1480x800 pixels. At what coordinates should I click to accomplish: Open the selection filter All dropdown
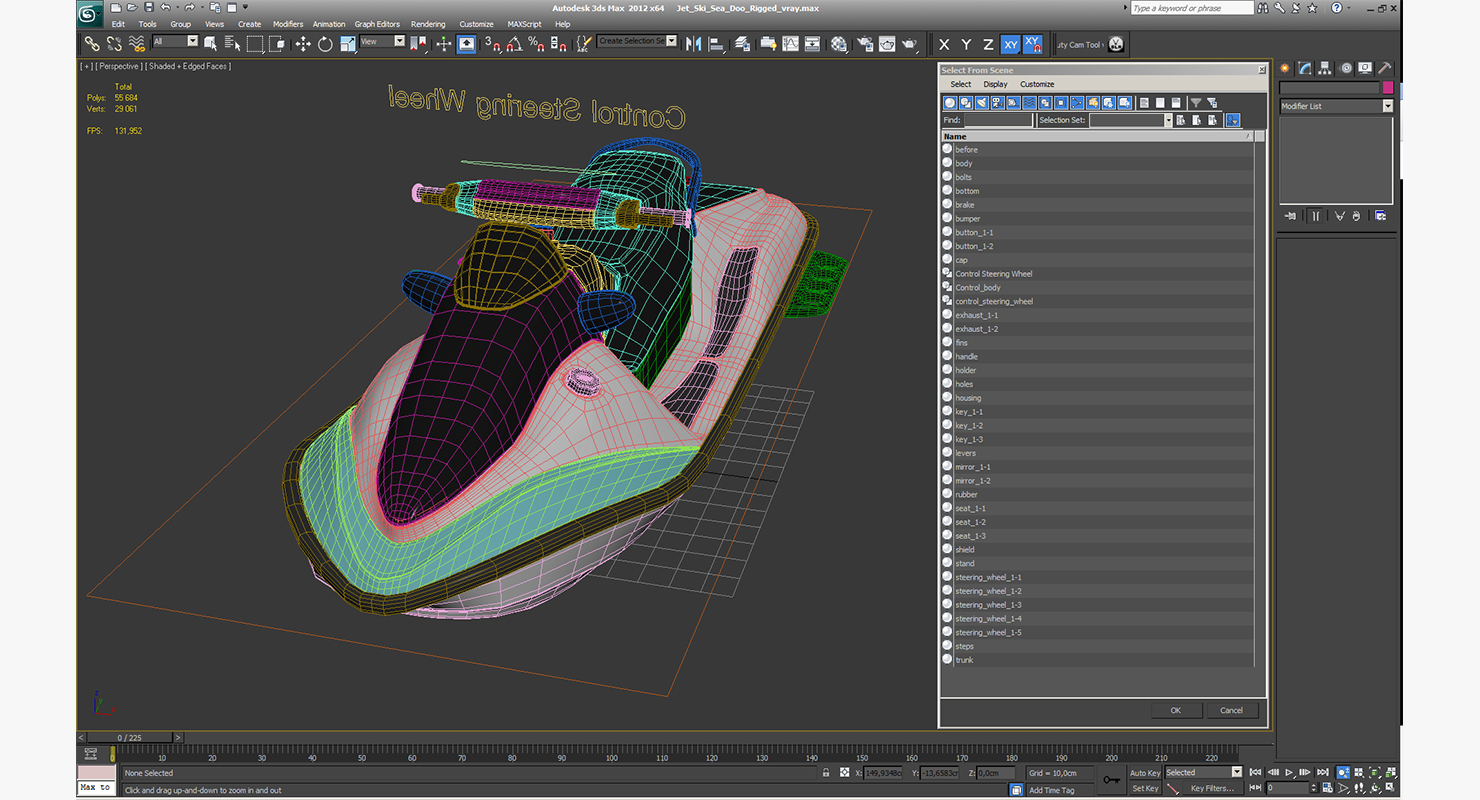(x=175, y=42)
